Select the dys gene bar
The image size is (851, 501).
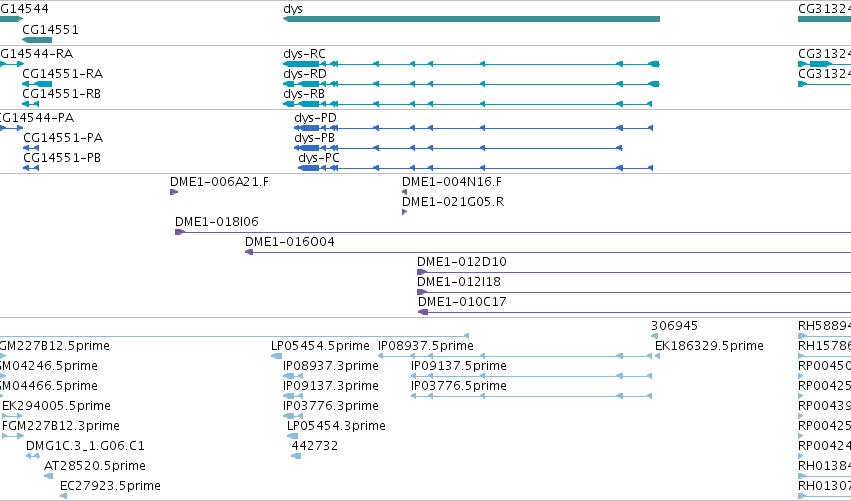[471, 19]
